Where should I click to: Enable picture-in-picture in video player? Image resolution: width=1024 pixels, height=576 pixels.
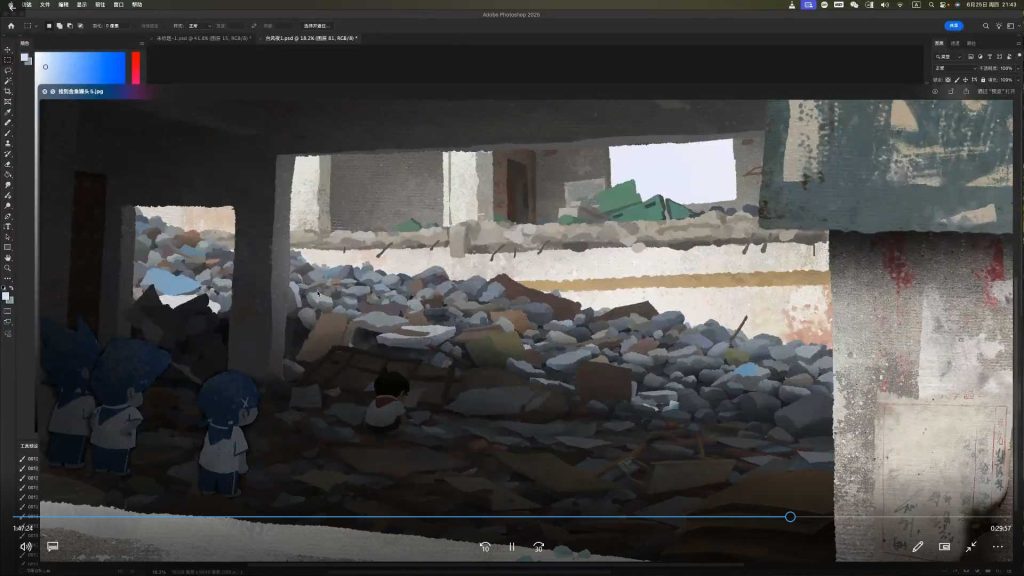[944, 547]
